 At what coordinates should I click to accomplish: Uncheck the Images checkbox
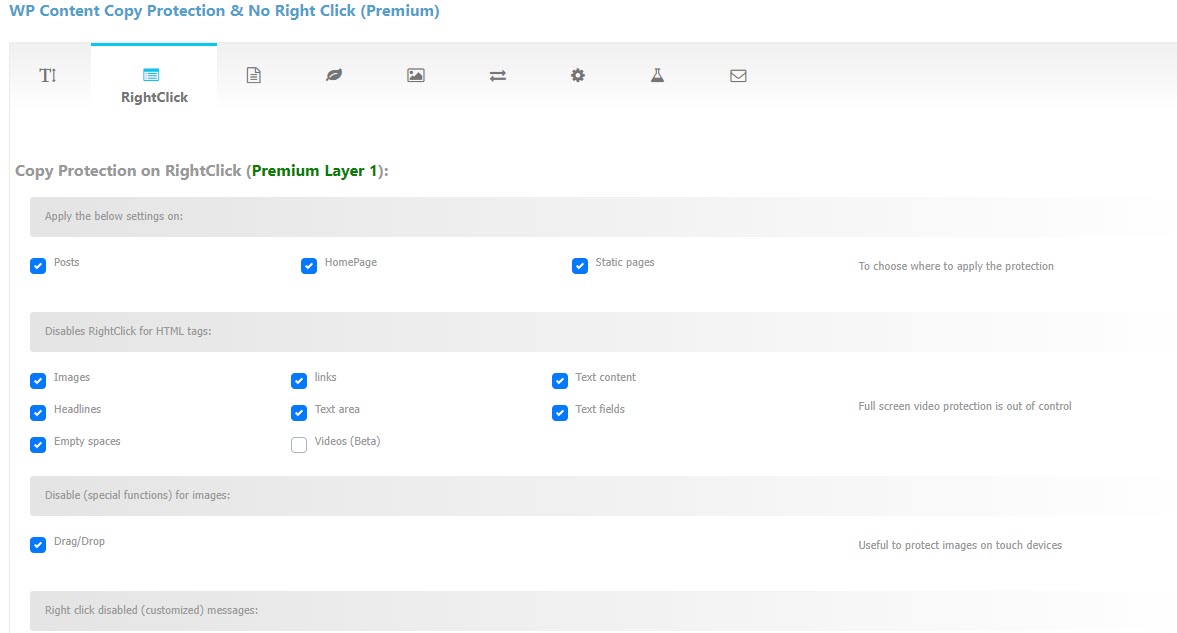[x=38, y=381]
